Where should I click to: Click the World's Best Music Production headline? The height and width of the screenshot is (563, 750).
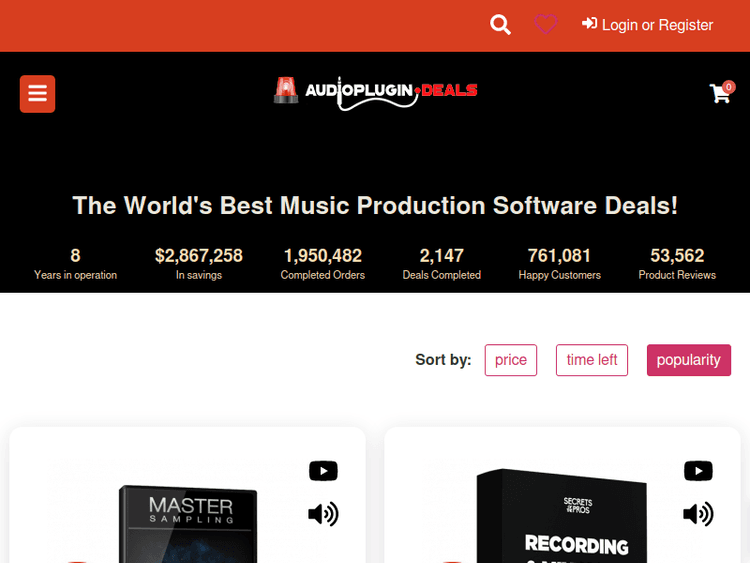tap(375, 206)
